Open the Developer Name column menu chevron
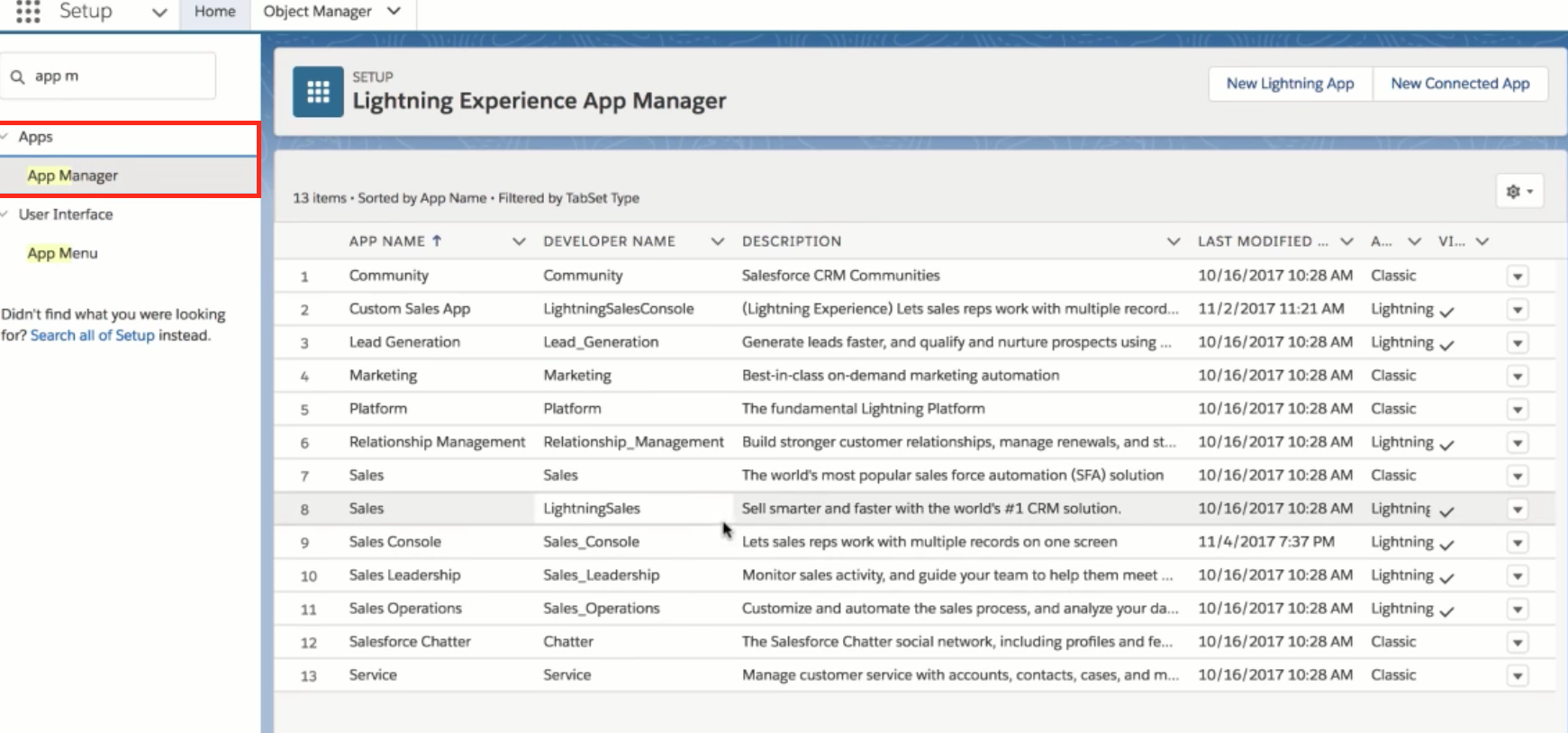1568x733 pixels. [x=717, y=241]
